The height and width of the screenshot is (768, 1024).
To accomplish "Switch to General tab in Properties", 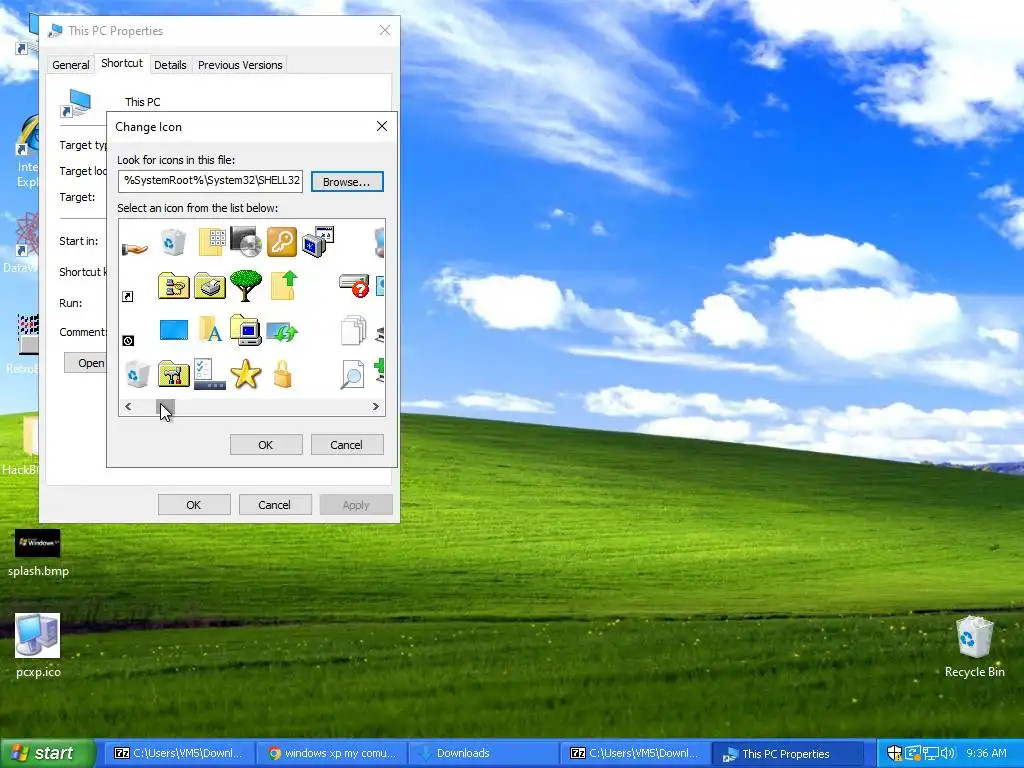I will click(x=71, y=65).
